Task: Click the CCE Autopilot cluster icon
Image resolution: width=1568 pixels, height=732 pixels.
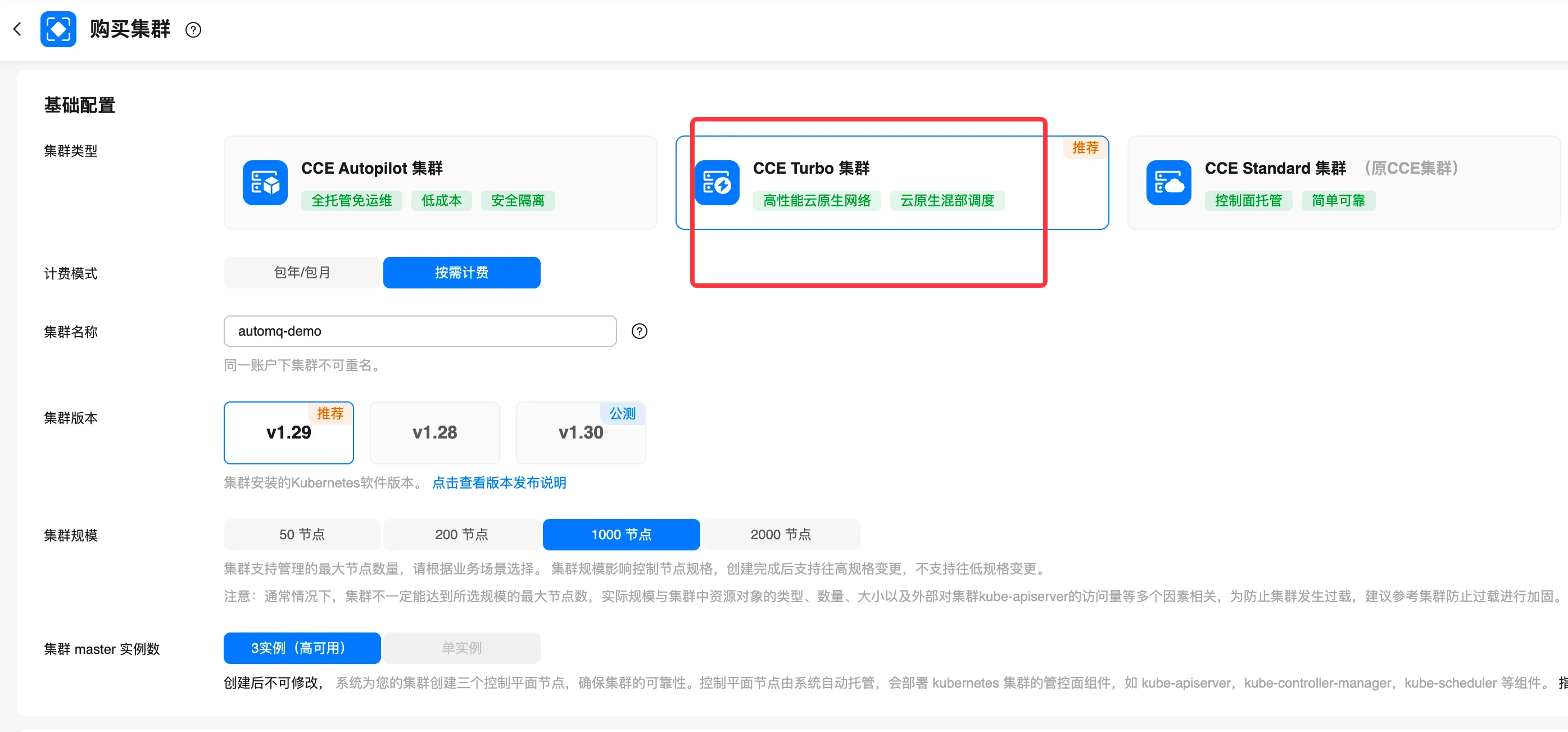Action: pyautogui.click(x=265, y=183)
